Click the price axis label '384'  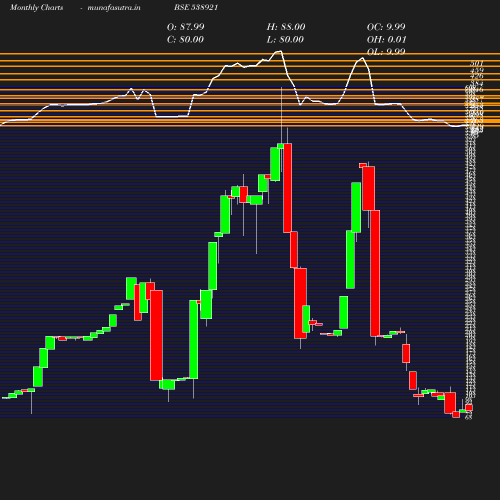[477, 83]
